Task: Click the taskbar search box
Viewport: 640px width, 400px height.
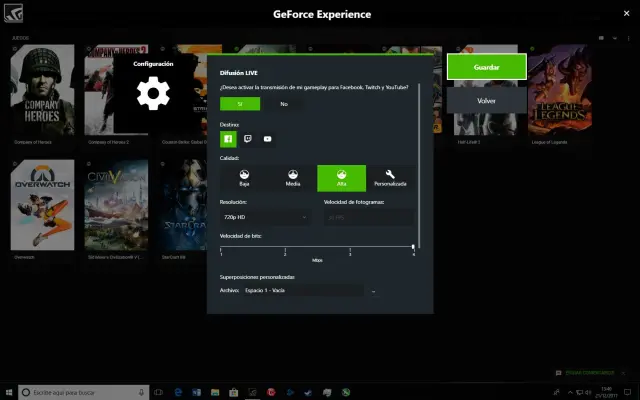Action: pos(84,392)
